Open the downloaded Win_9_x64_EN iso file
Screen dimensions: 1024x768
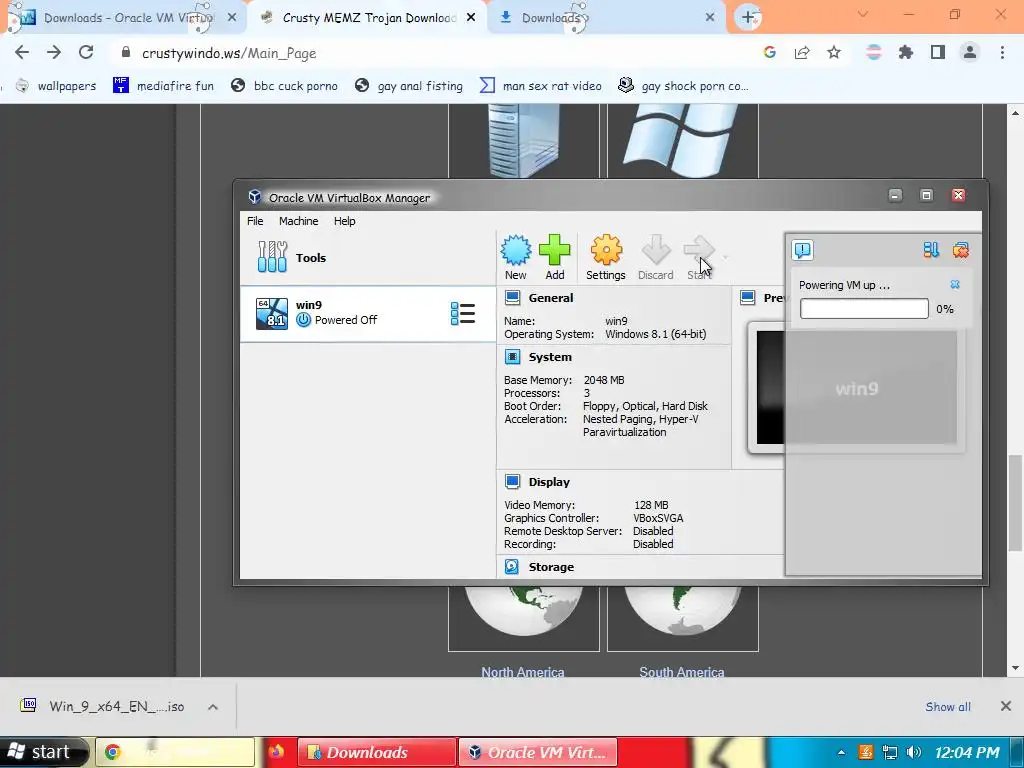click(103, 706)
